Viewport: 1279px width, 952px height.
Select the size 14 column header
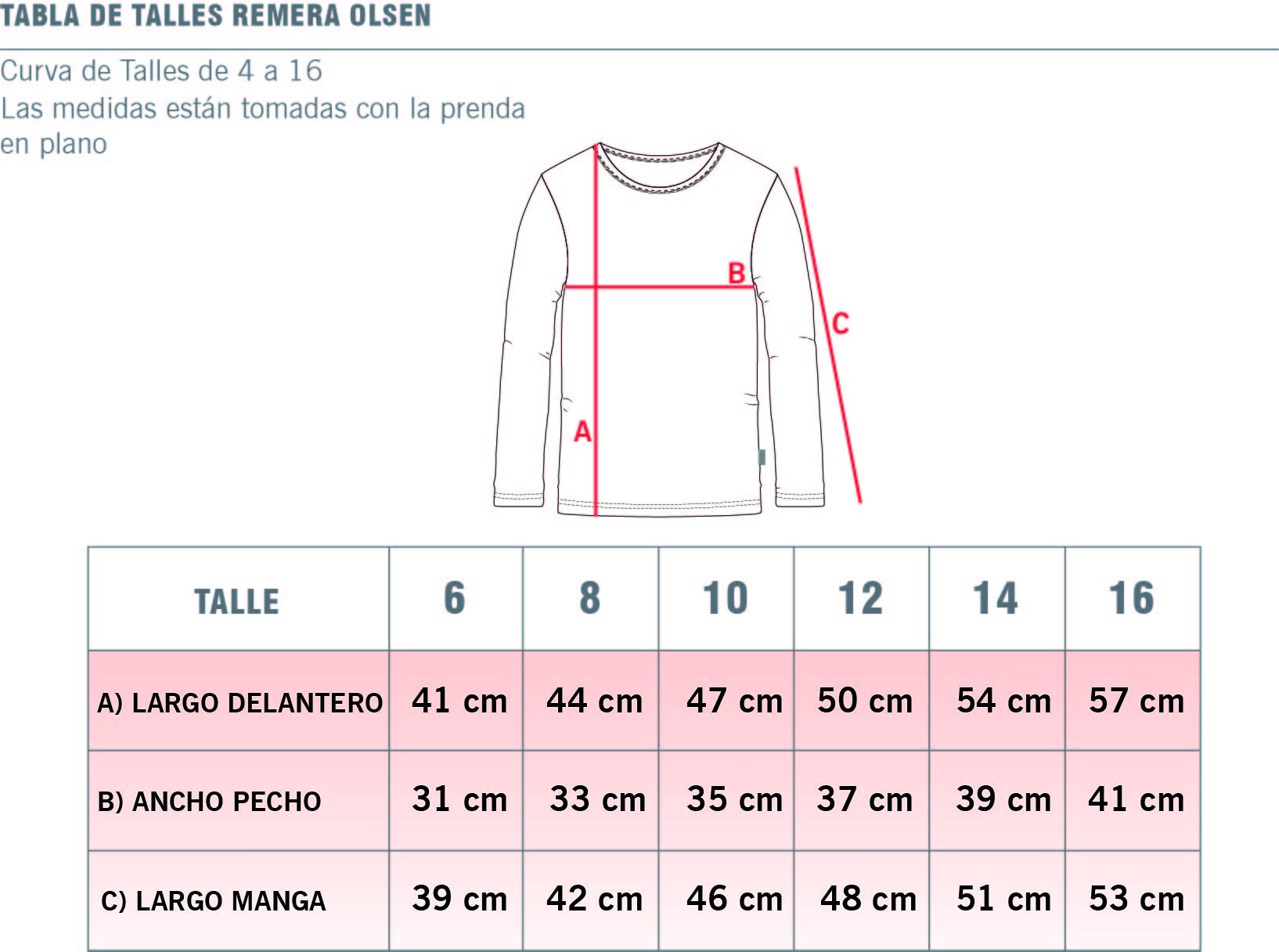996,598
